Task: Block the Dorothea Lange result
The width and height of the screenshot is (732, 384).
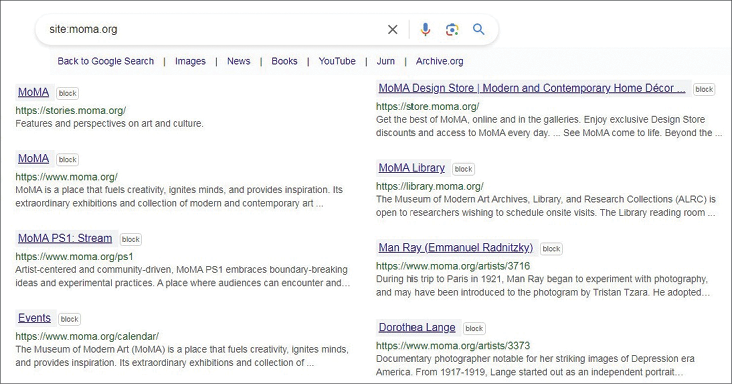Action: click(x=474, y=328)
